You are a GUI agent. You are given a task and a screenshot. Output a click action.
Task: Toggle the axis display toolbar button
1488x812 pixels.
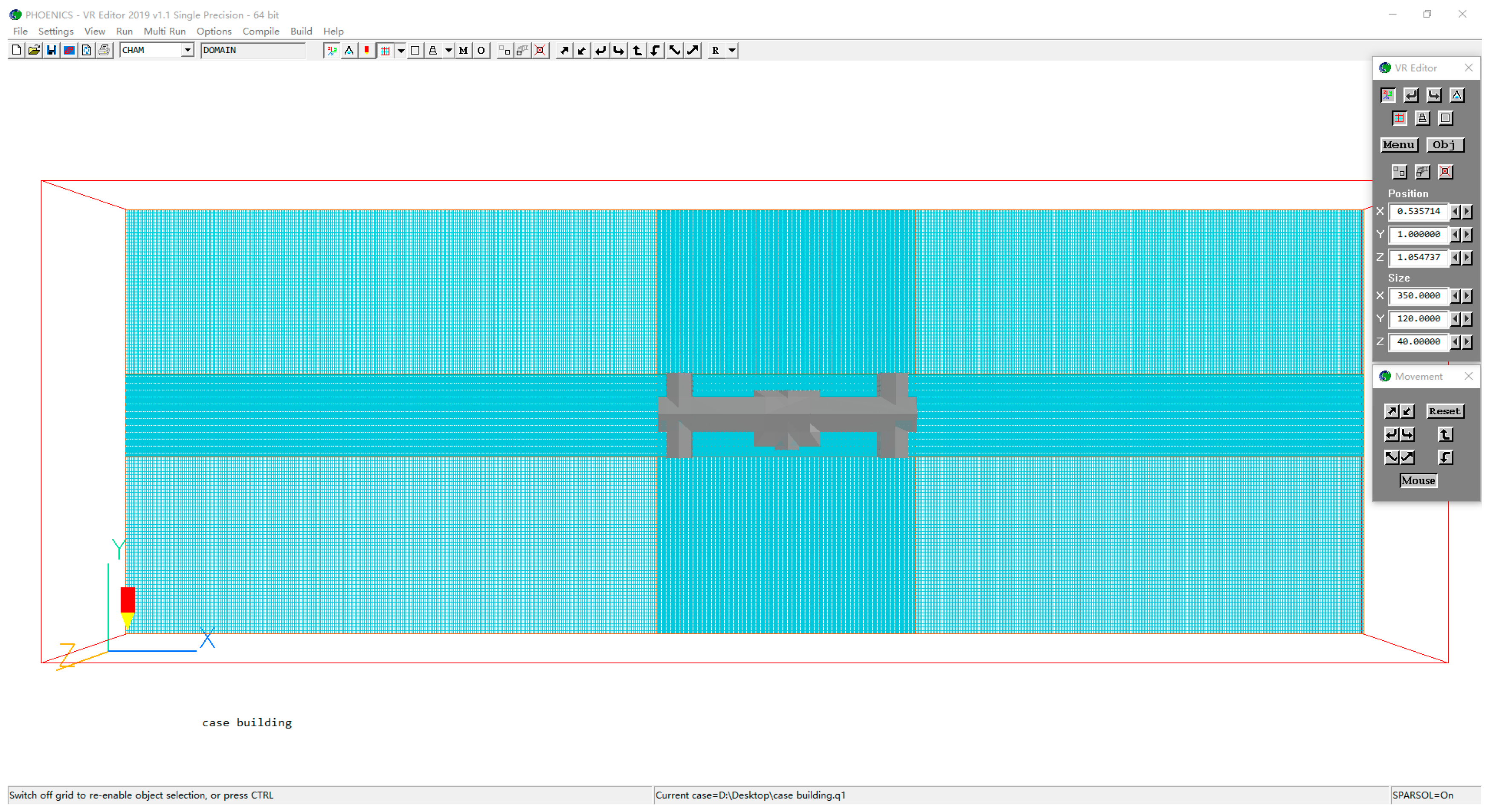pos(331,50)
